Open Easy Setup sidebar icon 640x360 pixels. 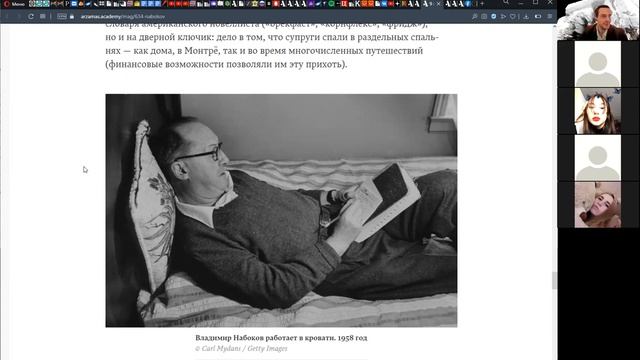pos(549,16)
